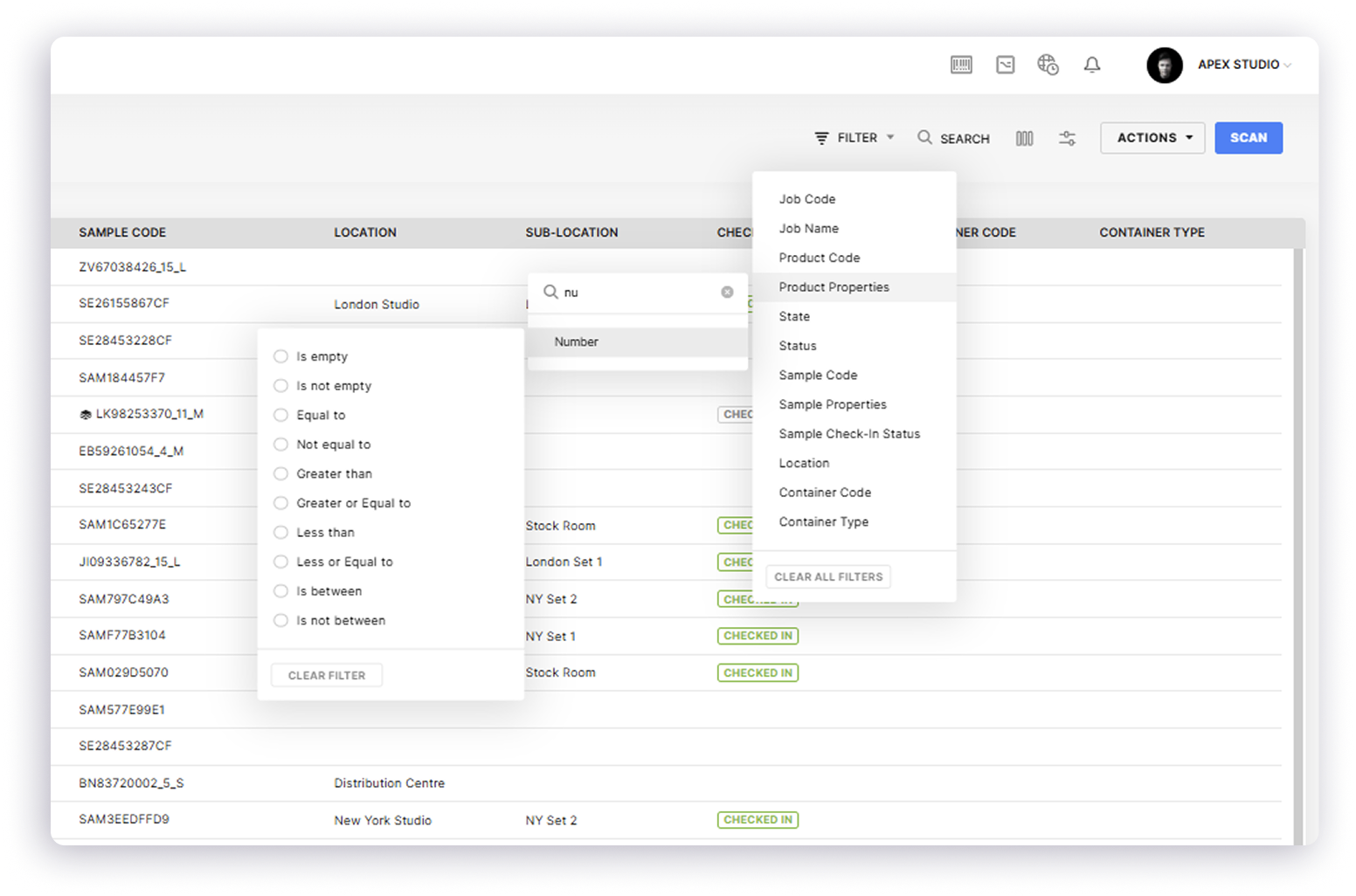Choose Location filter option
Screen dimensions: 1356x896
854,463
